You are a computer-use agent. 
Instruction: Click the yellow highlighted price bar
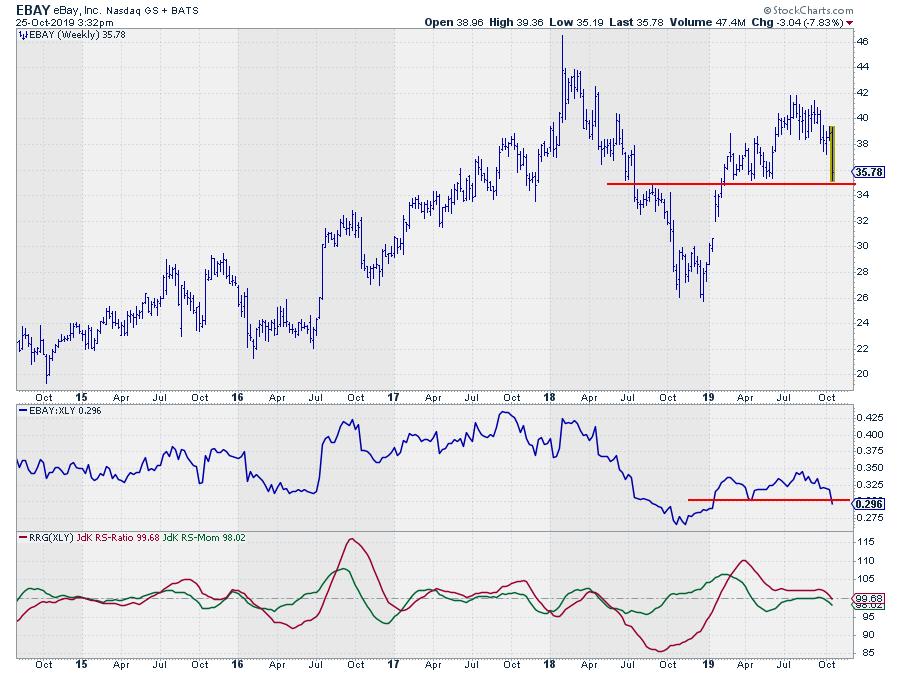pos(832,154)
